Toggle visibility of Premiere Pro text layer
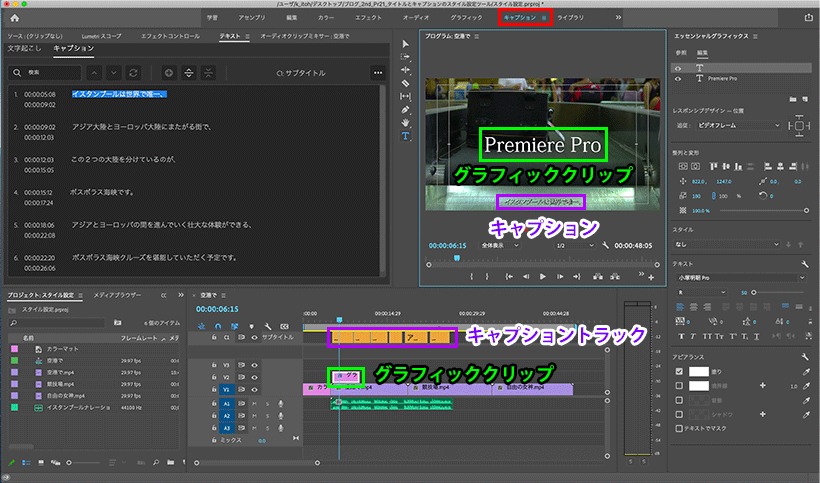The image size is (820, 483). pos(678,79)
